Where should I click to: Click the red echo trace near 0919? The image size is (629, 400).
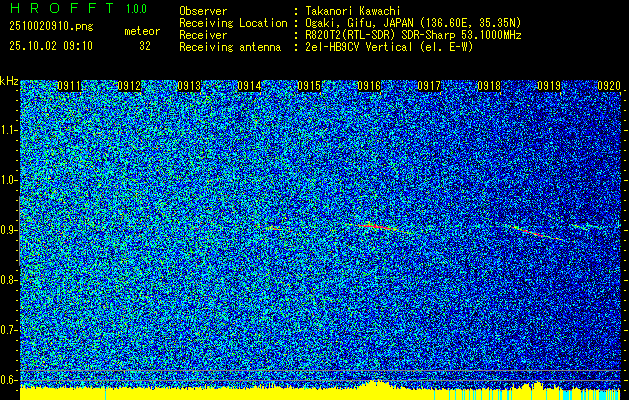[x=536, y=233]
